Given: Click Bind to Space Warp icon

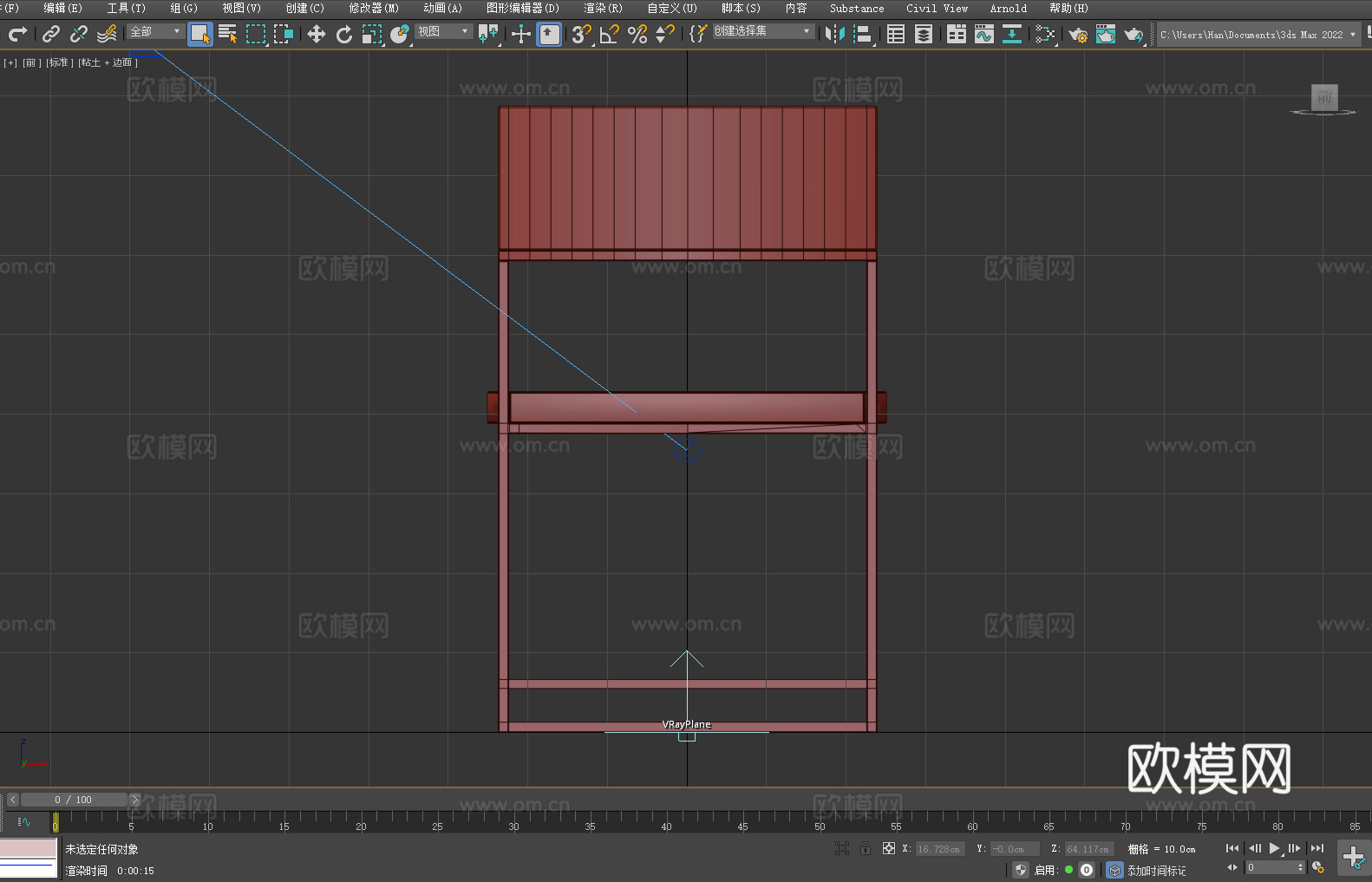Looking at the screenshot, I should pyautogui.click(x=107, y=34).
